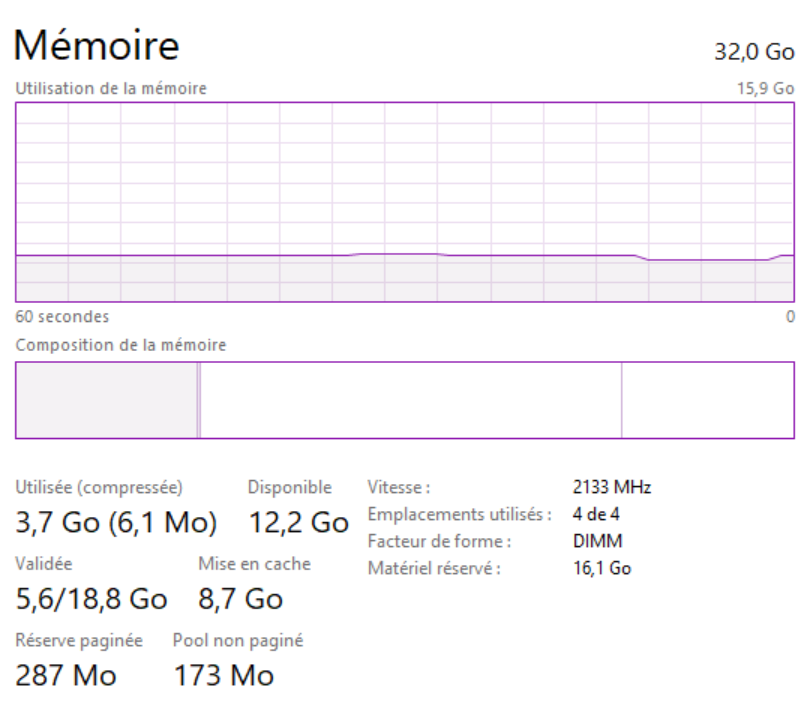The image size is (804, 708).
Task: Click the Vitesse 2133 MHz value
Action: coord(612,487)
